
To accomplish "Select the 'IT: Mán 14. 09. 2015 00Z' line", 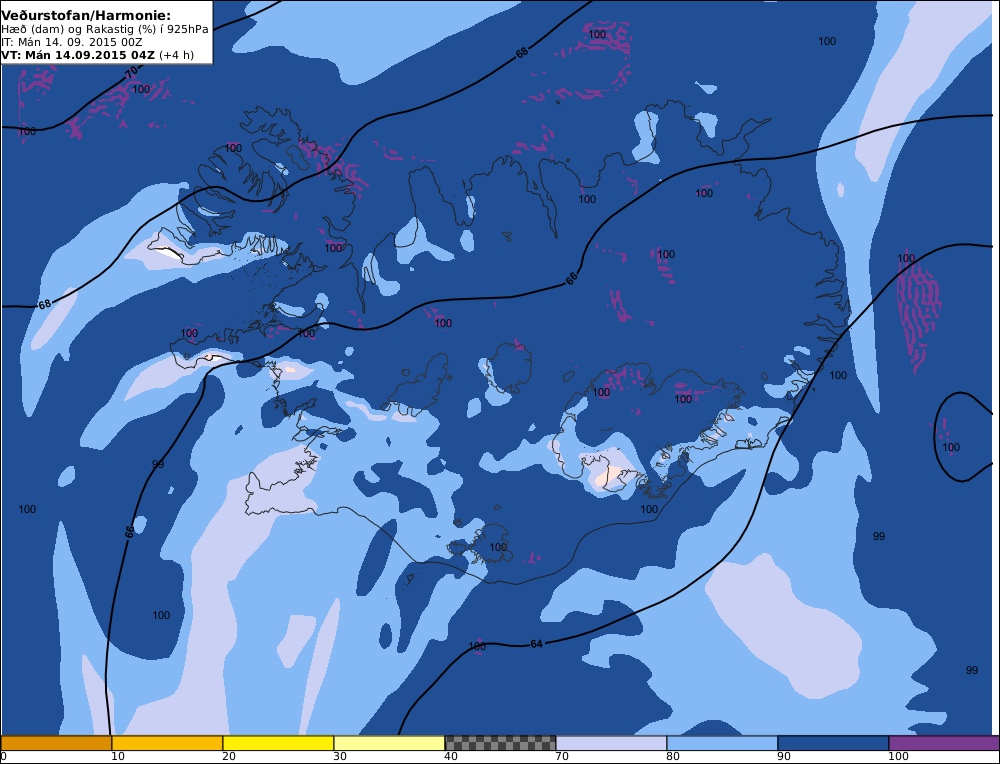I will 71,42.
